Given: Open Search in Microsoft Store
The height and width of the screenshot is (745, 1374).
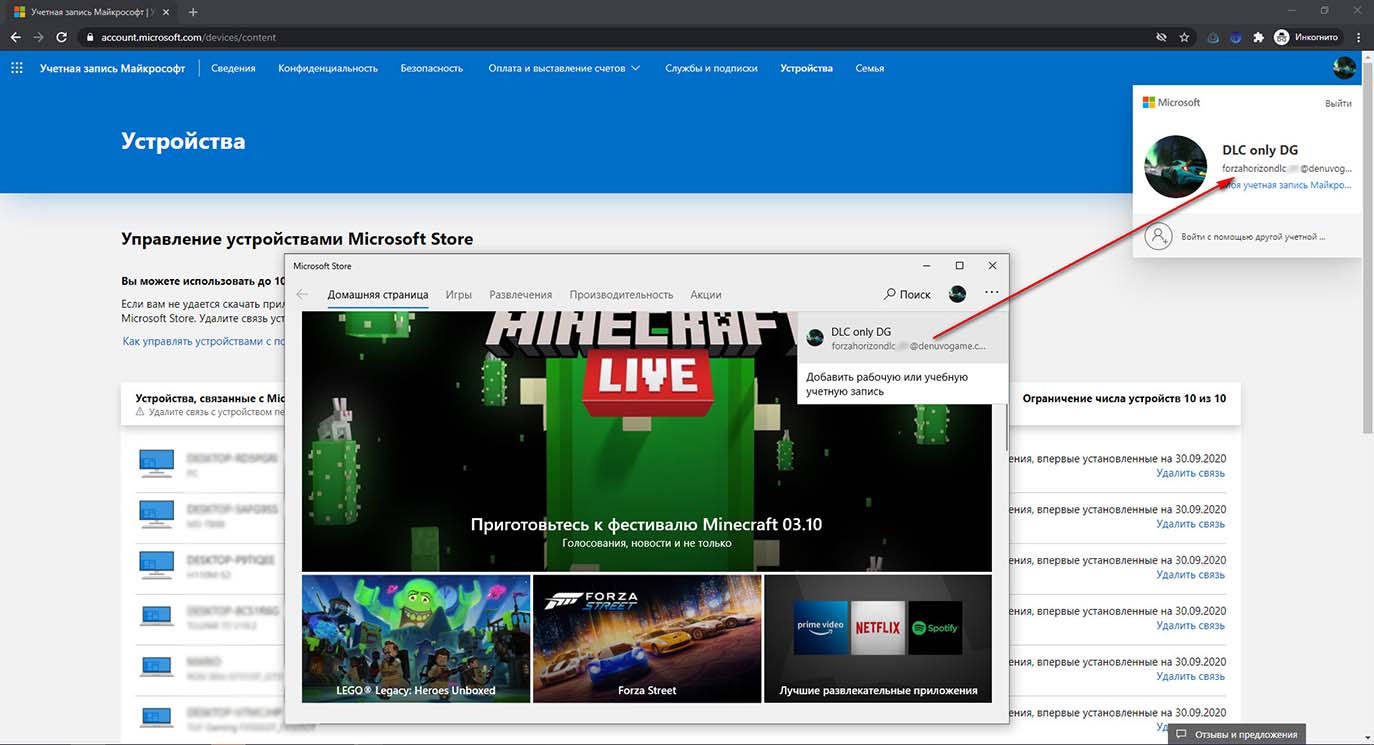Looking at the screenshot, I should coord(907,294).
